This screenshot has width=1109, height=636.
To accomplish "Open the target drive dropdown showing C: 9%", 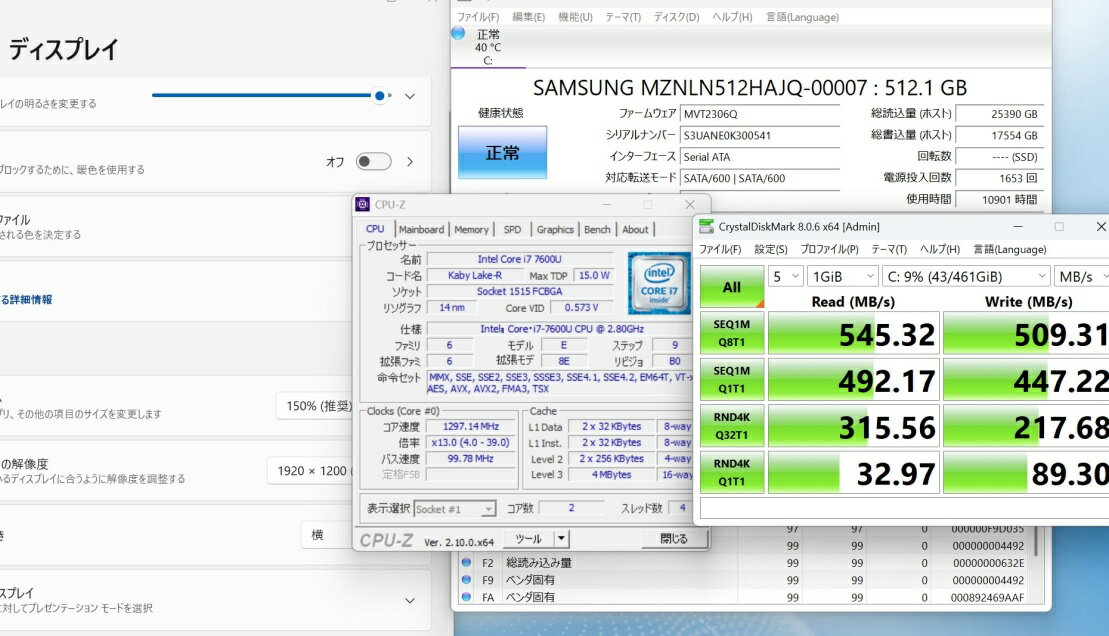I will [967, 276].
